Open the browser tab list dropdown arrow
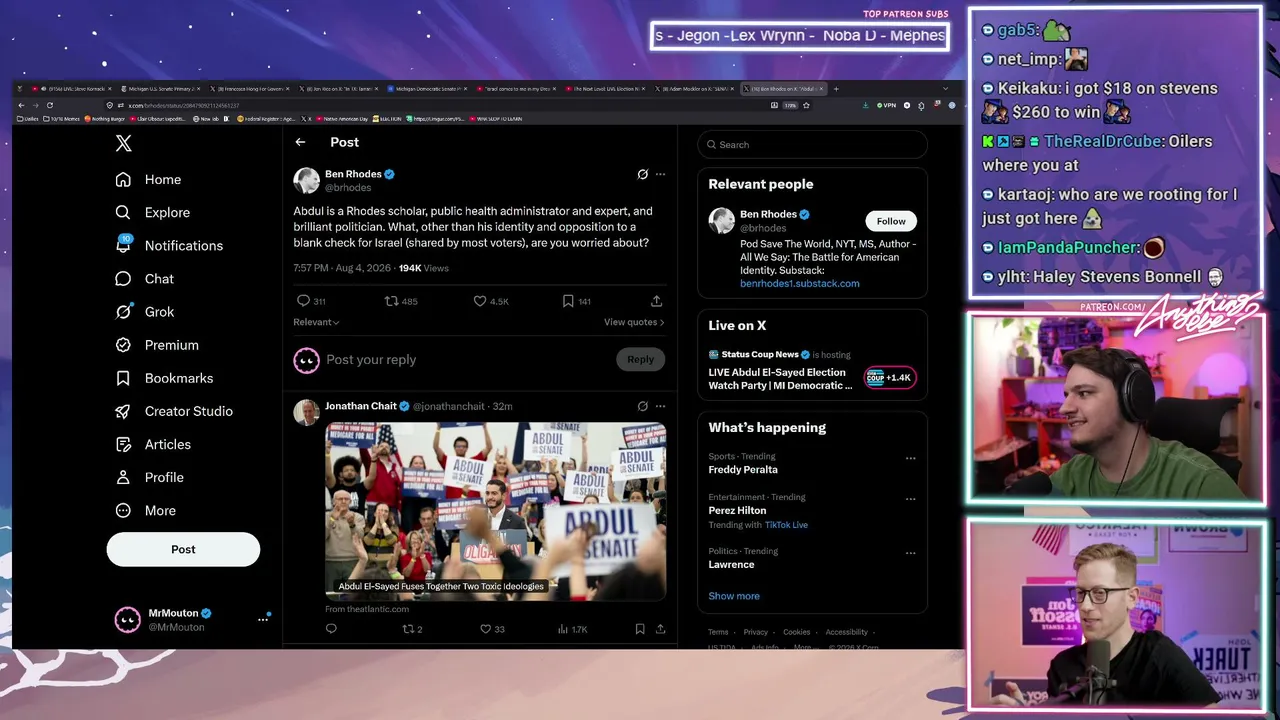The width and height of the screenshot is (1280, 720). [945, 89]
